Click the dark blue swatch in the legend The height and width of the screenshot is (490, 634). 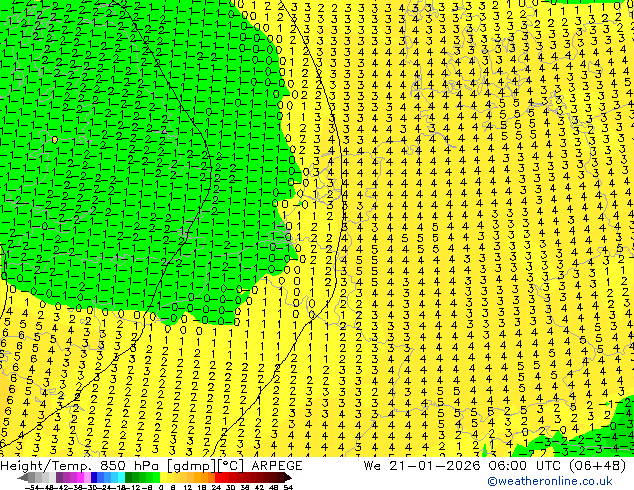pyautogui.click(x=94, y=477)
